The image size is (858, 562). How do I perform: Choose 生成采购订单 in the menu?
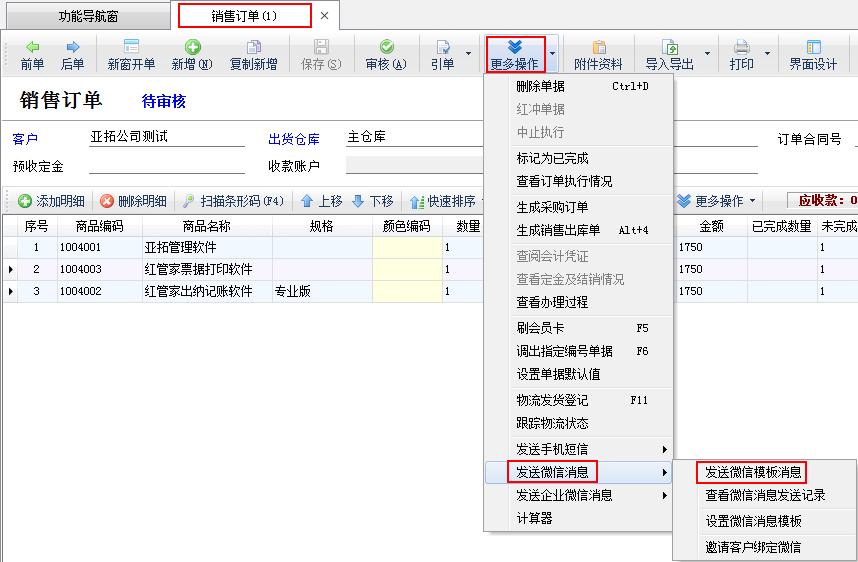point(552,207)
